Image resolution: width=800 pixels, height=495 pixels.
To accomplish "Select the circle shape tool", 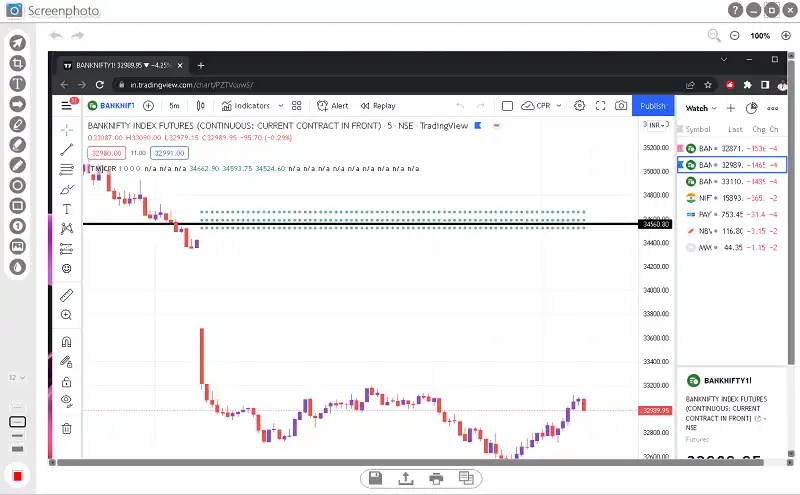I will 18,185.
